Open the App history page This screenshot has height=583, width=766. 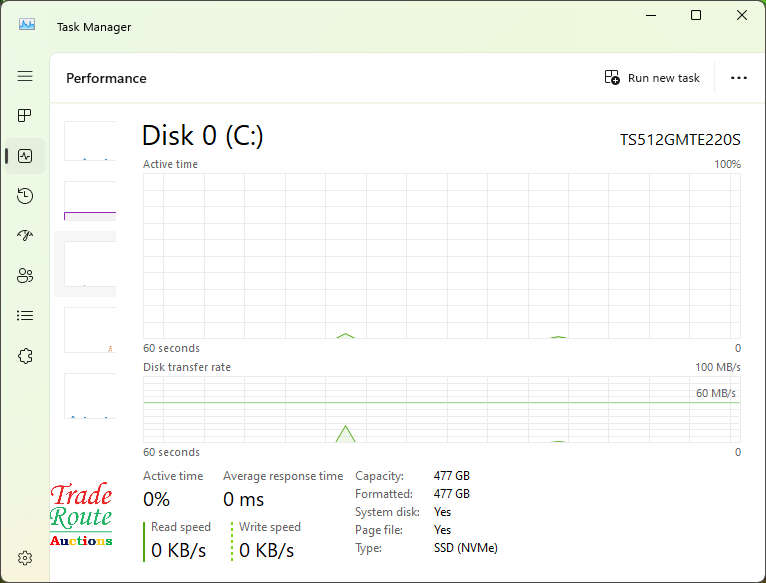(x=25, y=196)
